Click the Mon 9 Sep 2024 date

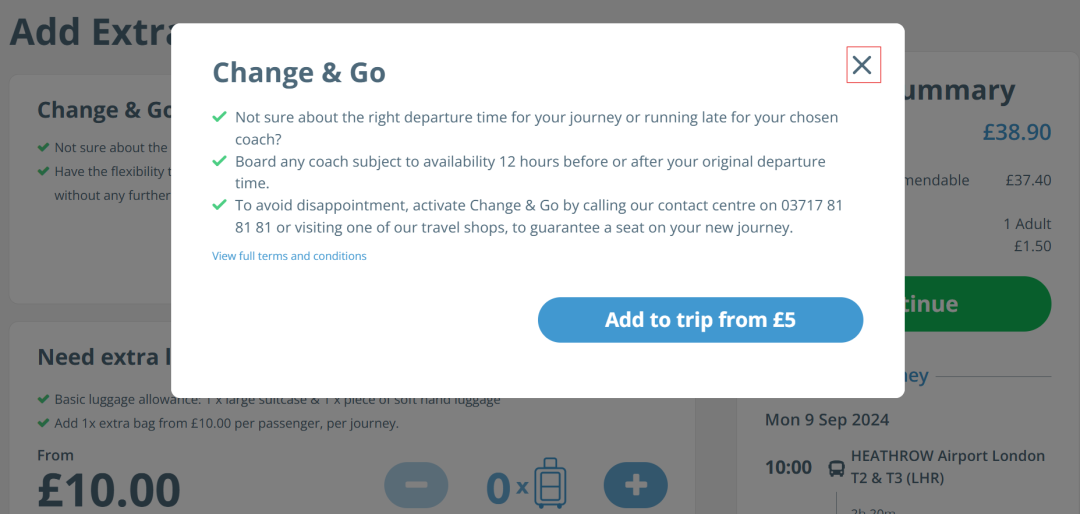pyautogui.click(x=827, y=419)
